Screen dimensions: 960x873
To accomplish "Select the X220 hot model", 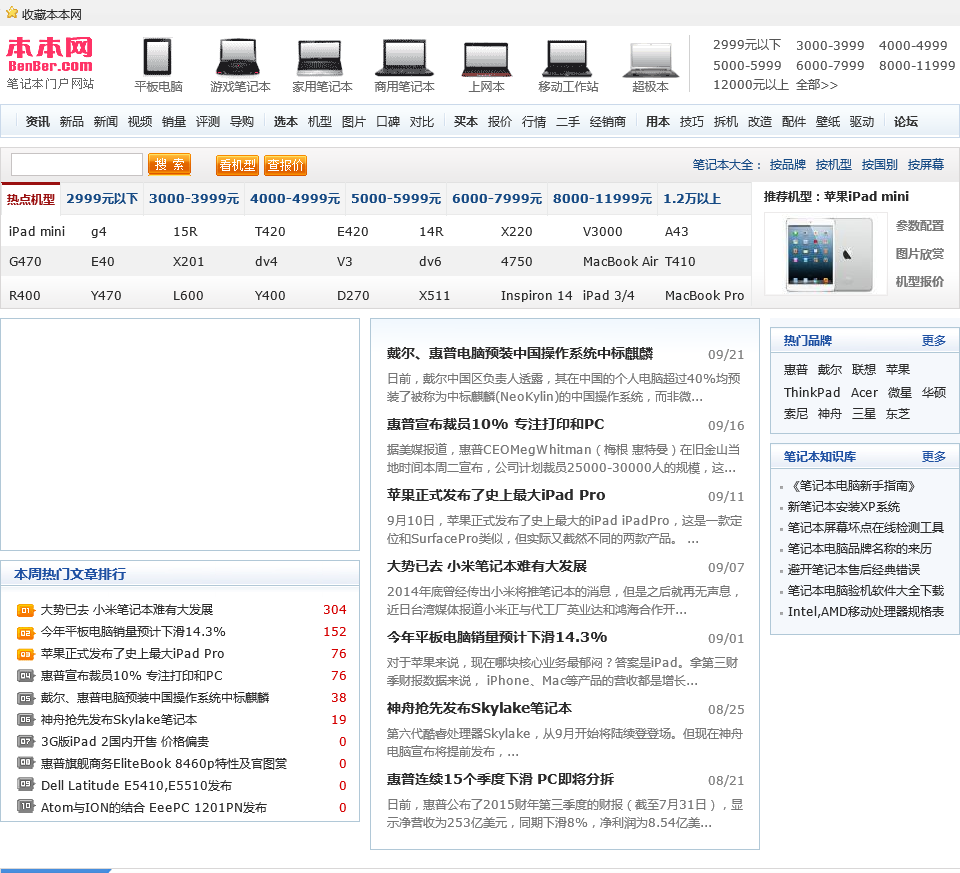I will 516,231.
